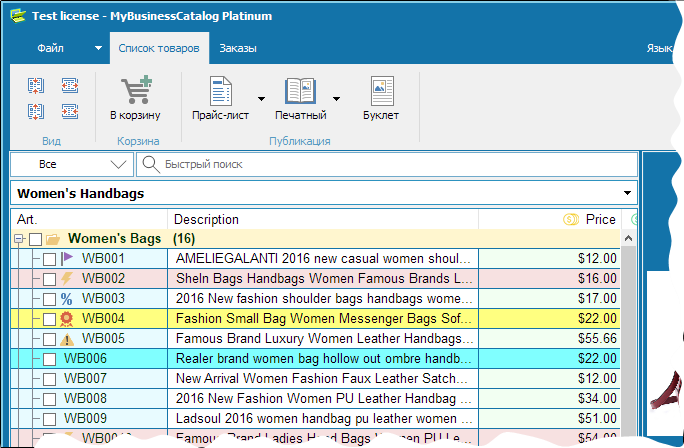Select the SheIn Bags Handbags description cell

[323, 278]
